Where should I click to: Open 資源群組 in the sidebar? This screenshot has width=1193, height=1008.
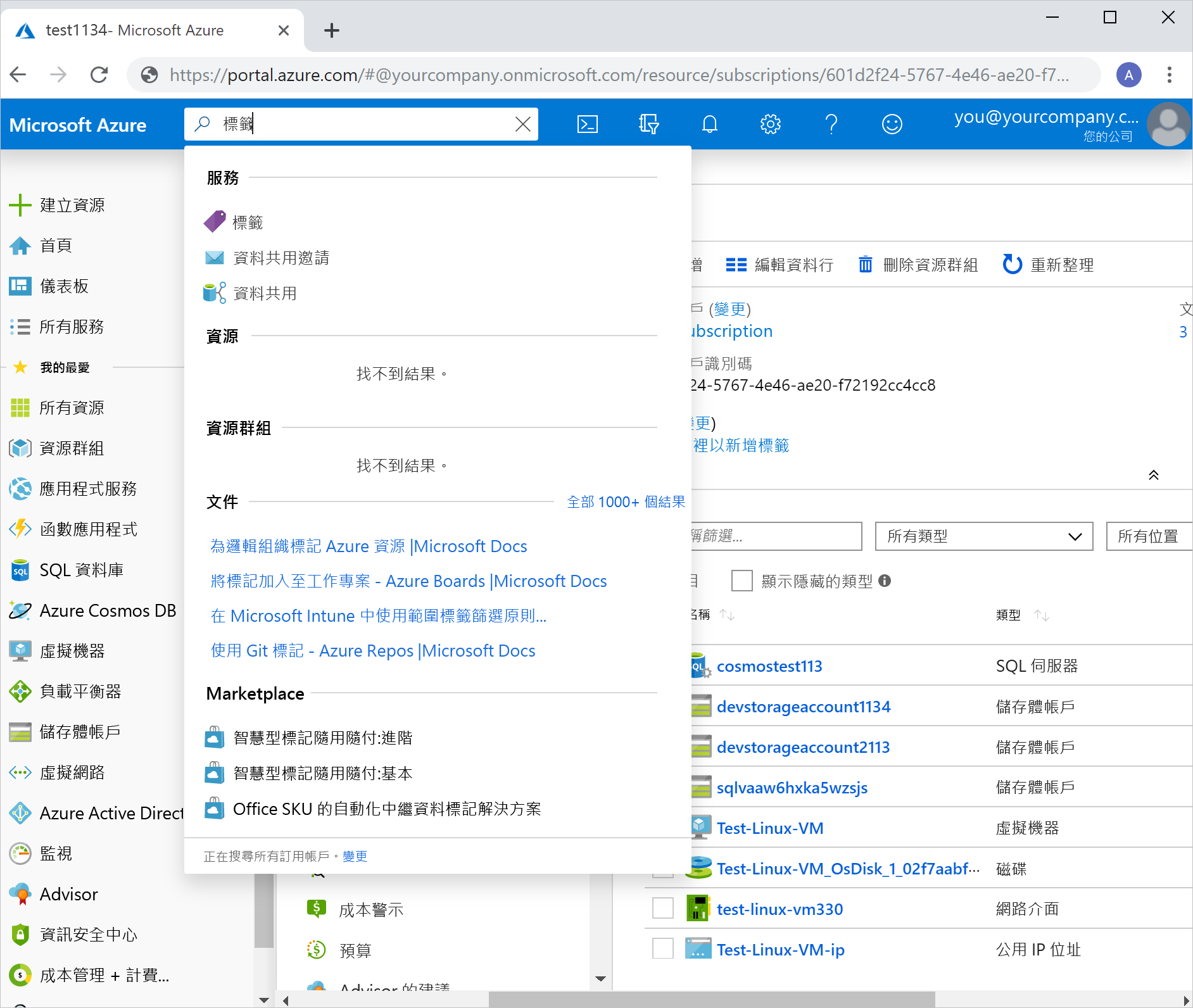[57, 448]
